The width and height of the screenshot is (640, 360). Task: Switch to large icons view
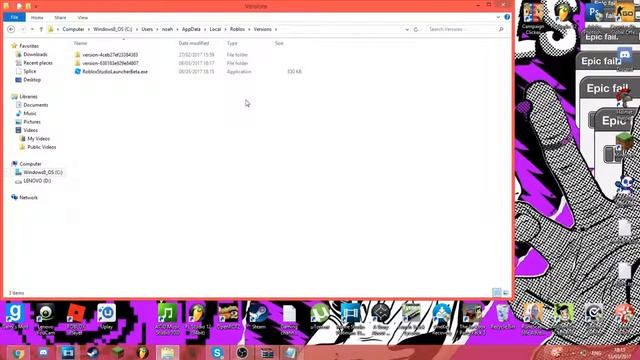tap(506, 292)
